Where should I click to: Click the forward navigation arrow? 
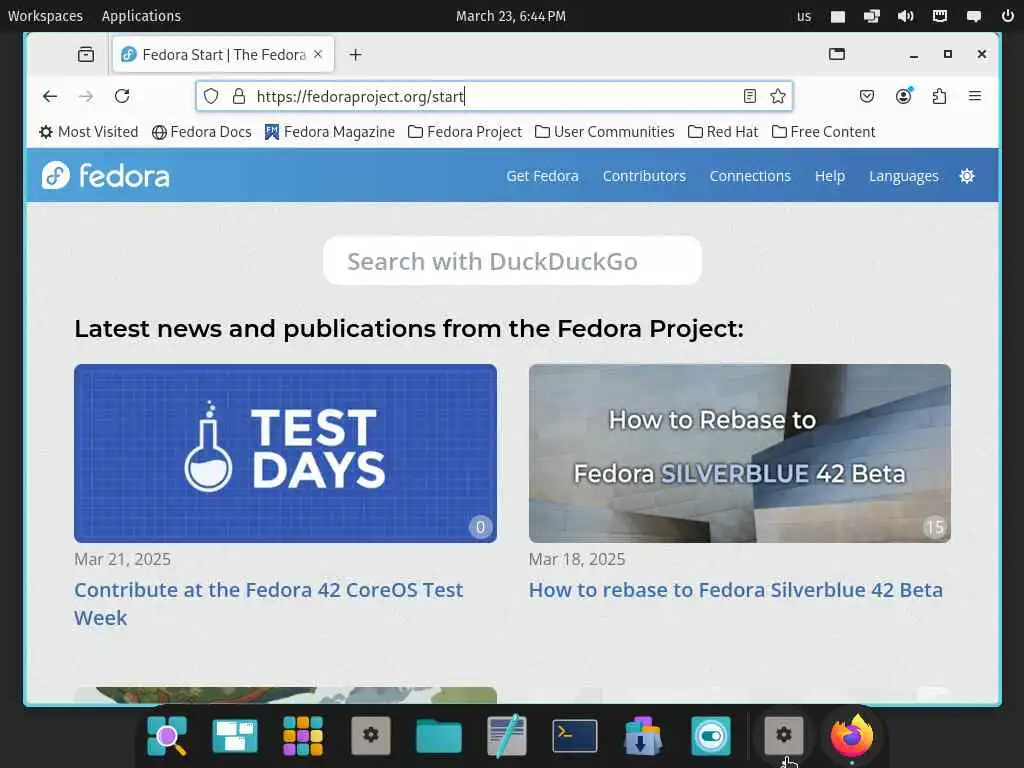(x=86, y=97)
